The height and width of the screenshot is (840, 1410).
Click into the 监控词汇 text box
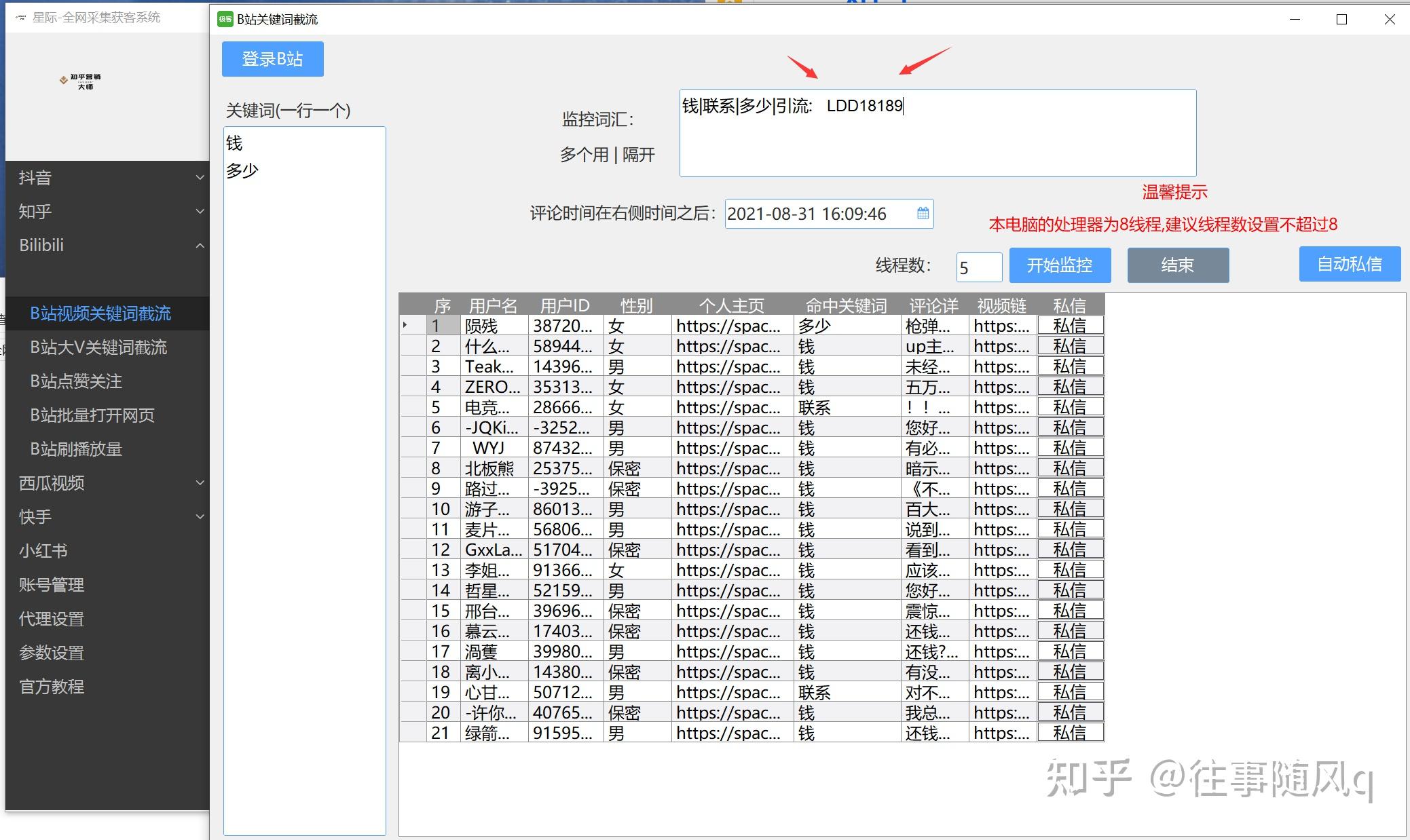click(937, 133)
